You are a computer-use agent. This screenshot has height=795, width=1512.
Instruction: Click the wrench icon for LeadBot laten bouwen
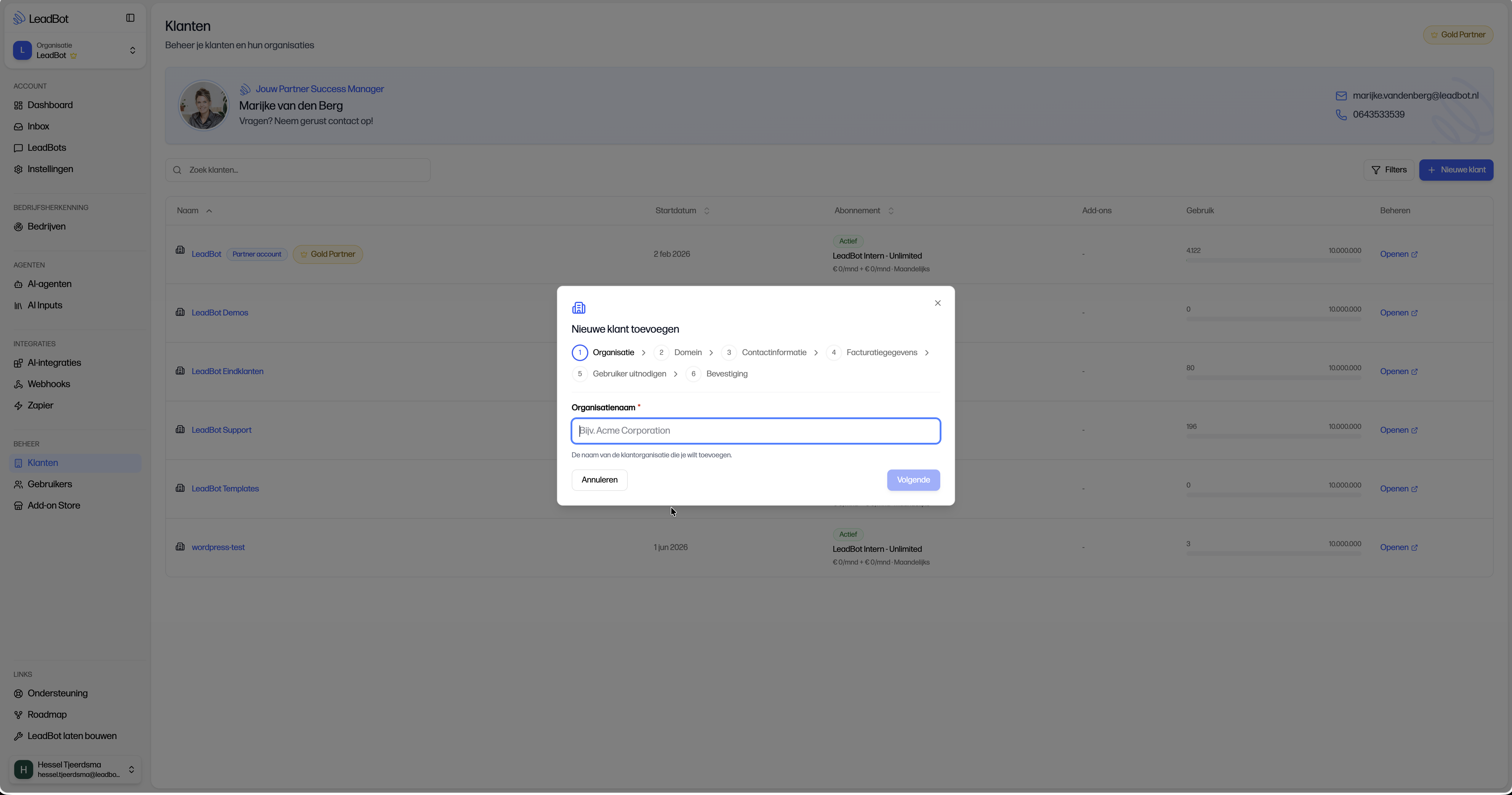[x=18, y=736]
